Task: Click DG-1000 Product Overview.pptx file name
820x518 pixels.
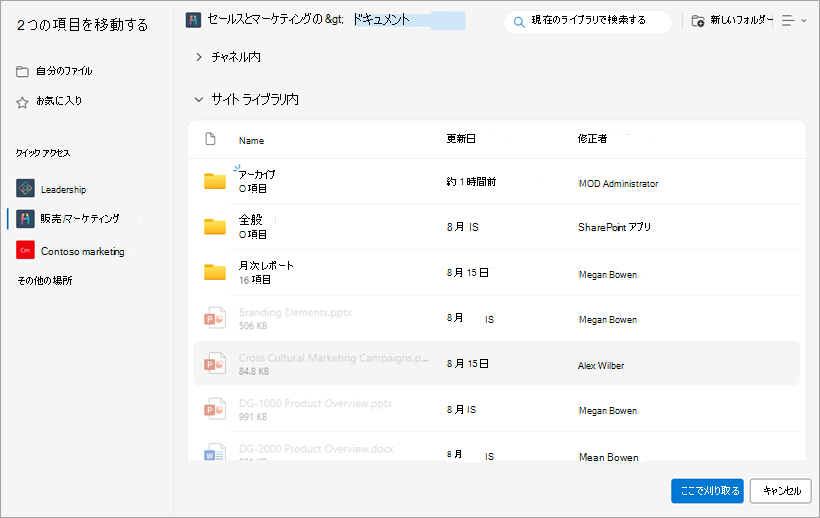Action: pyautogui.click(x=315, y=403)
